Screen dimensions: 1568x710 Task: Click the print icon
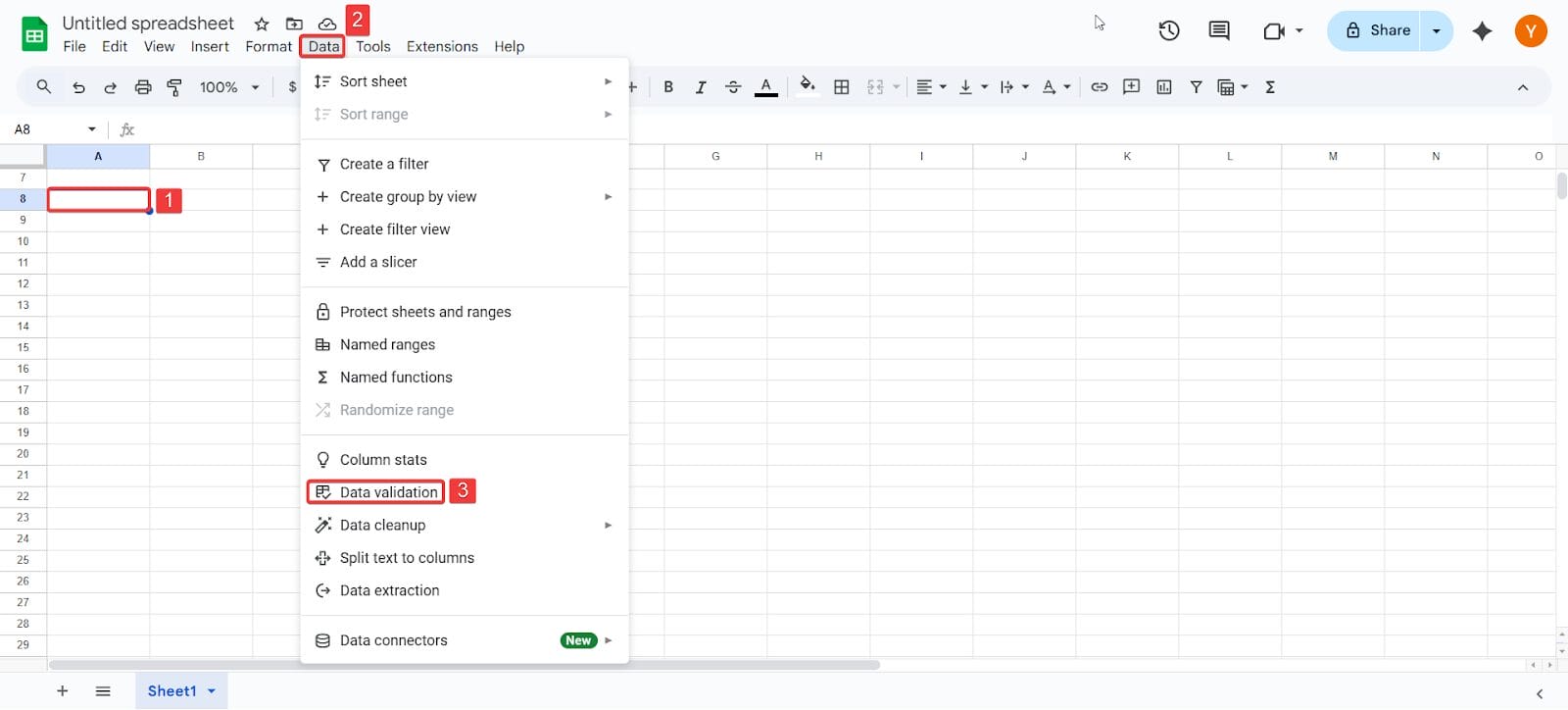[143, 87]
